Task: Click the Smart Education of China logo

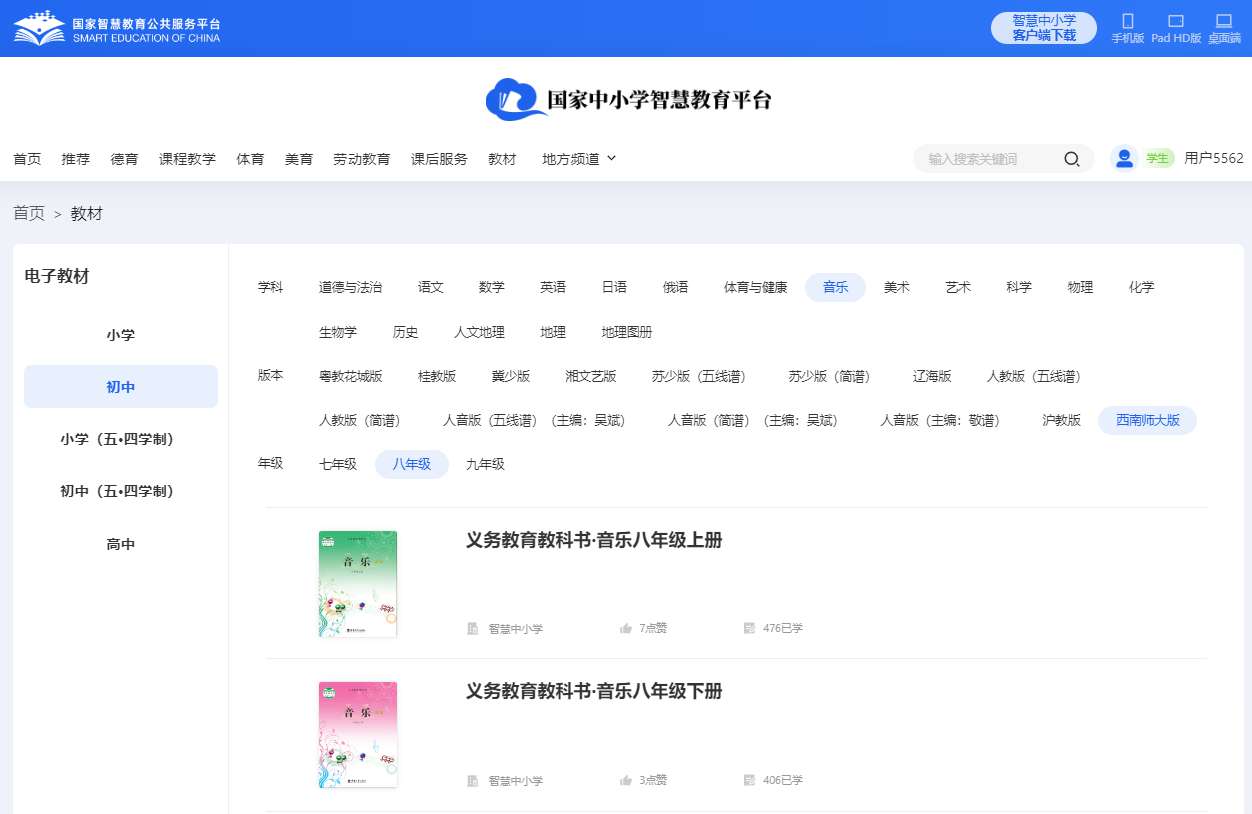Action: (117, 28)
